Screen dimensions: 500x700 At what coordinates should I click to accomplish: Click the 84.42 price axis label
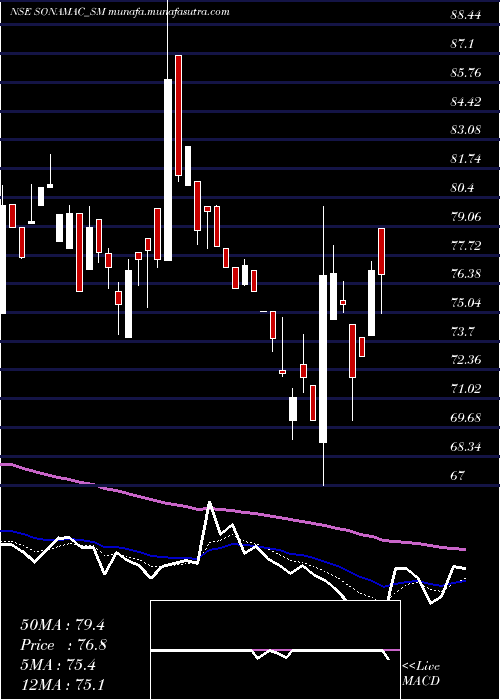tap(466, 101)
